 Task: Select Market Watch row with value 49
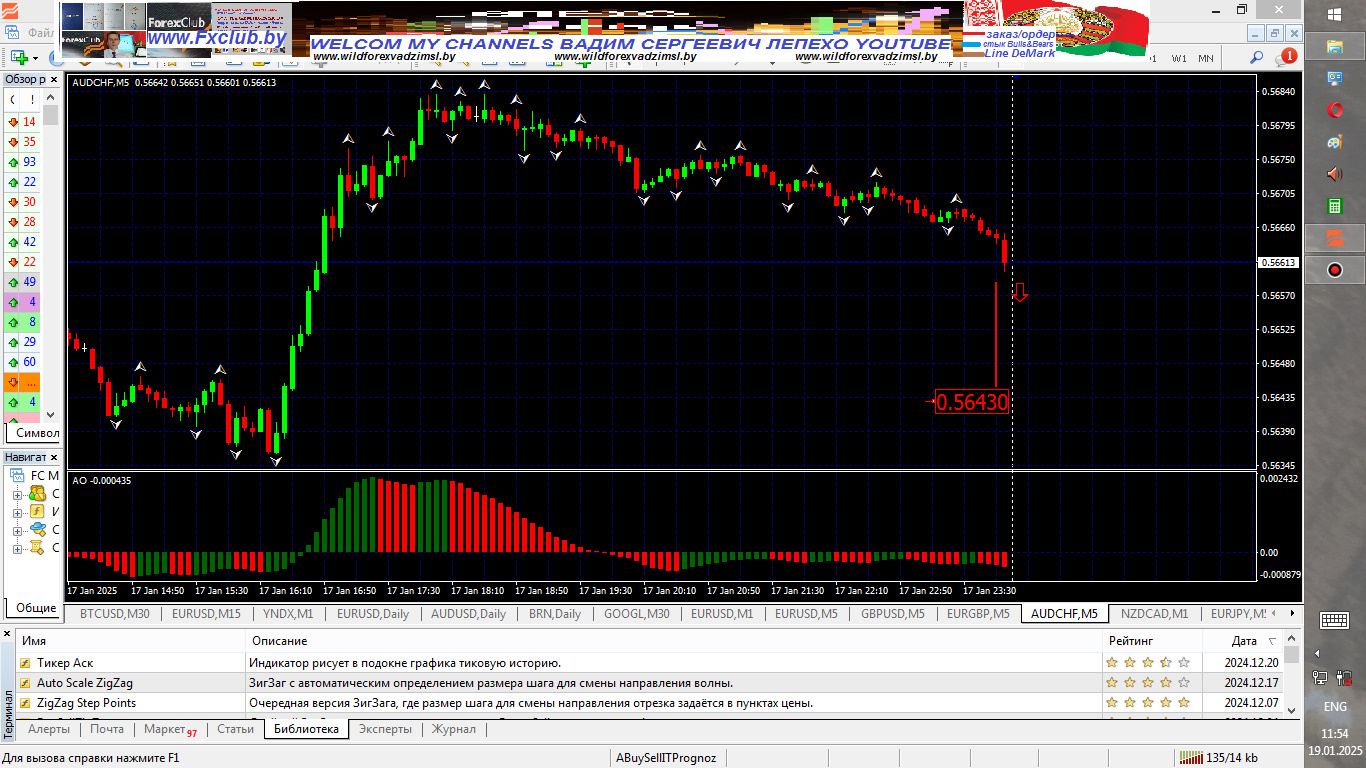point(22,282)
